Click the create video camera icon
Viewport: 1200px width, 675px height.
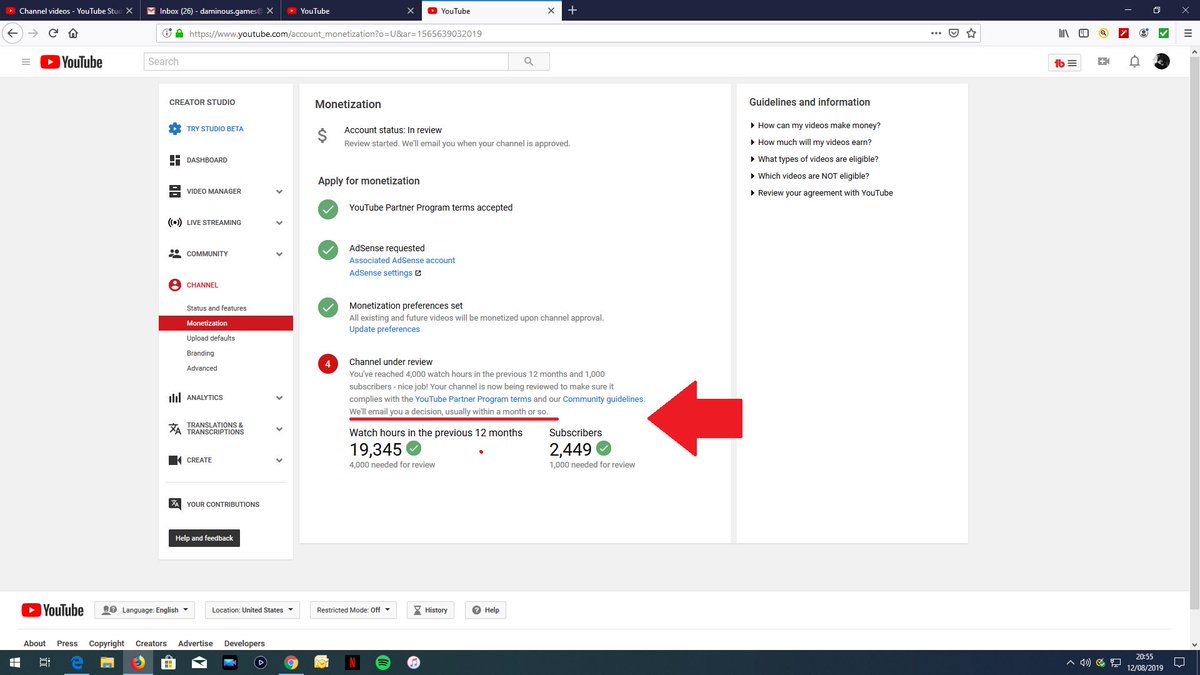1103,62
